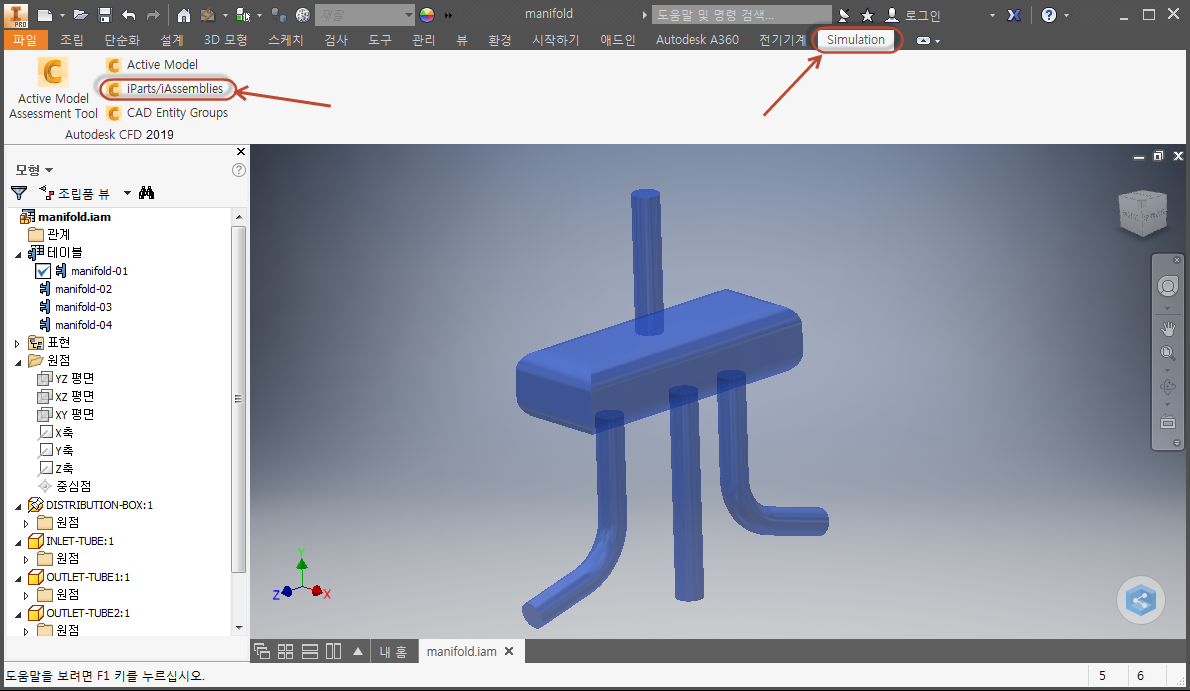Image resolution: width=1190 pixels, height=691 pixels.
Task: Open the 내 홈 document tab
Action: (x=393, y=652)
